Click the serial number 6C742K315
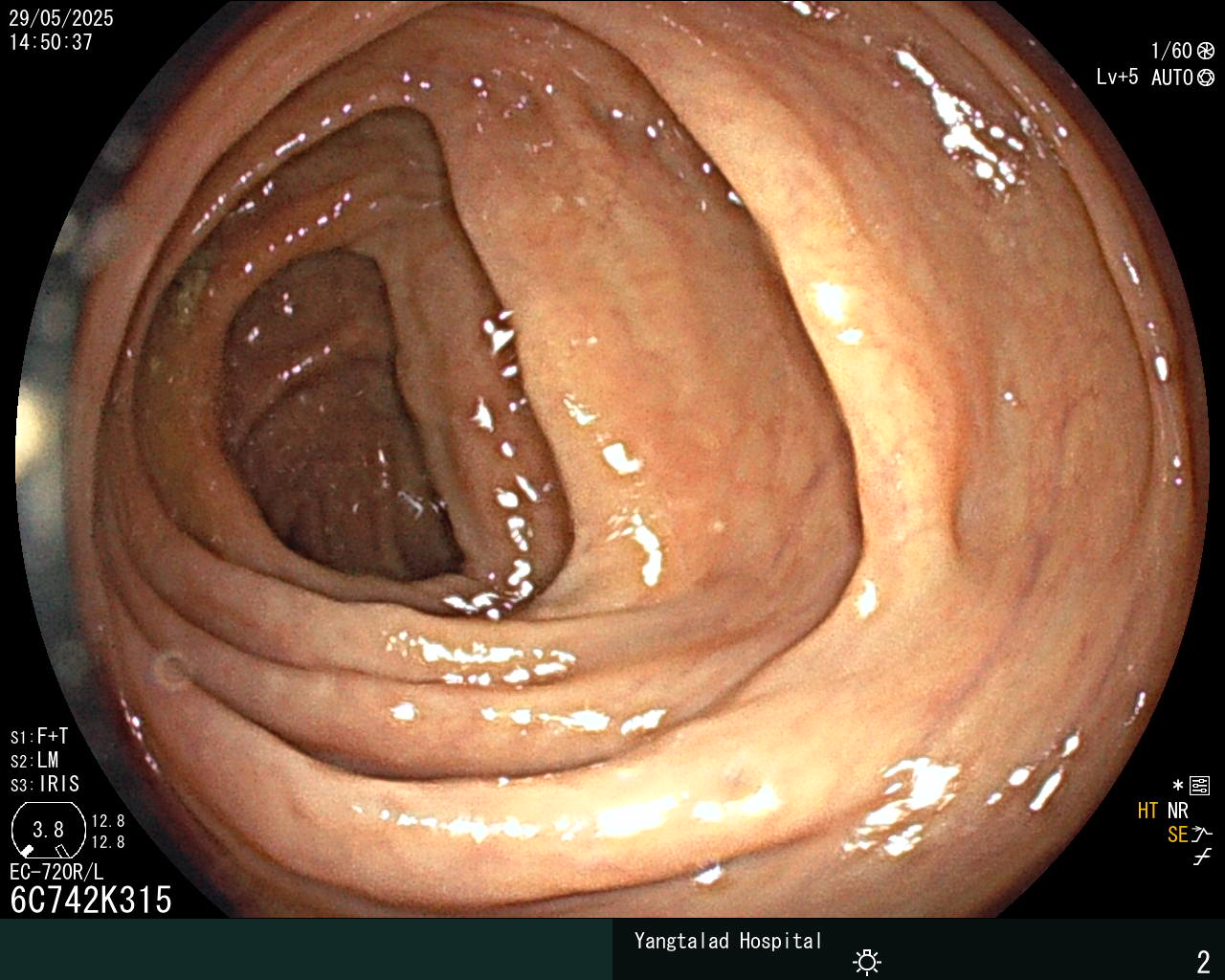This screenshot has width=1225, height=980. [x=91, y=900]
